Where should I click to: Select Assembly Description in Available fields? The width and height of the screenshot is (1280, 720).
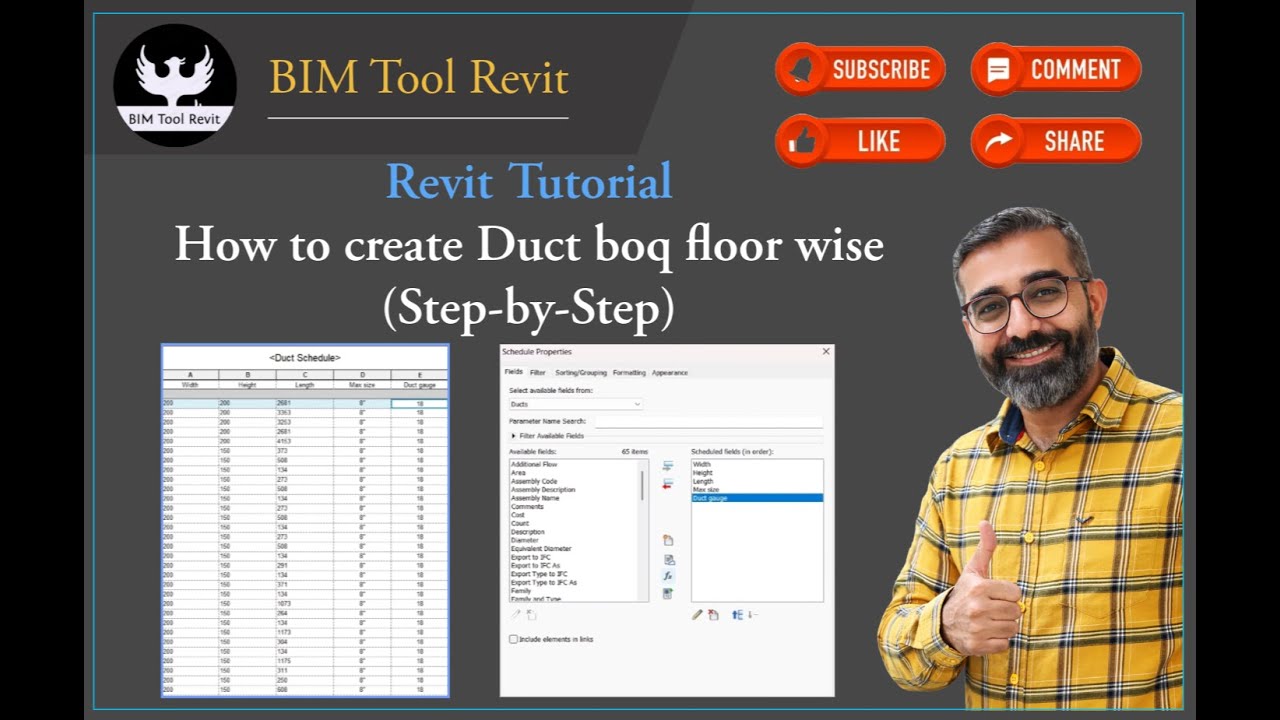(543, 490)
